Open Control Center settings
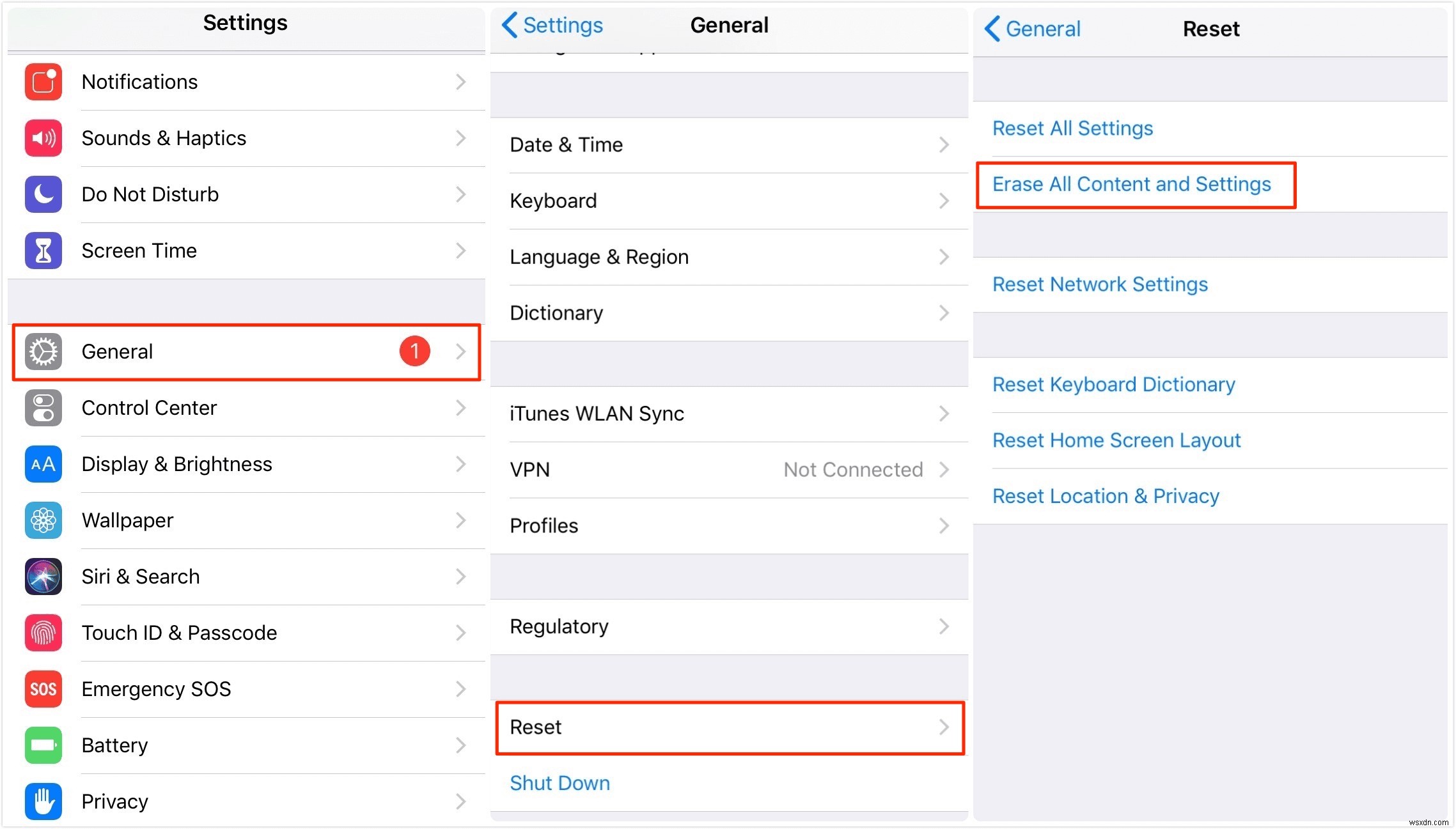The width and height of the screenshot is (1456, 829). tap(244, 408)
